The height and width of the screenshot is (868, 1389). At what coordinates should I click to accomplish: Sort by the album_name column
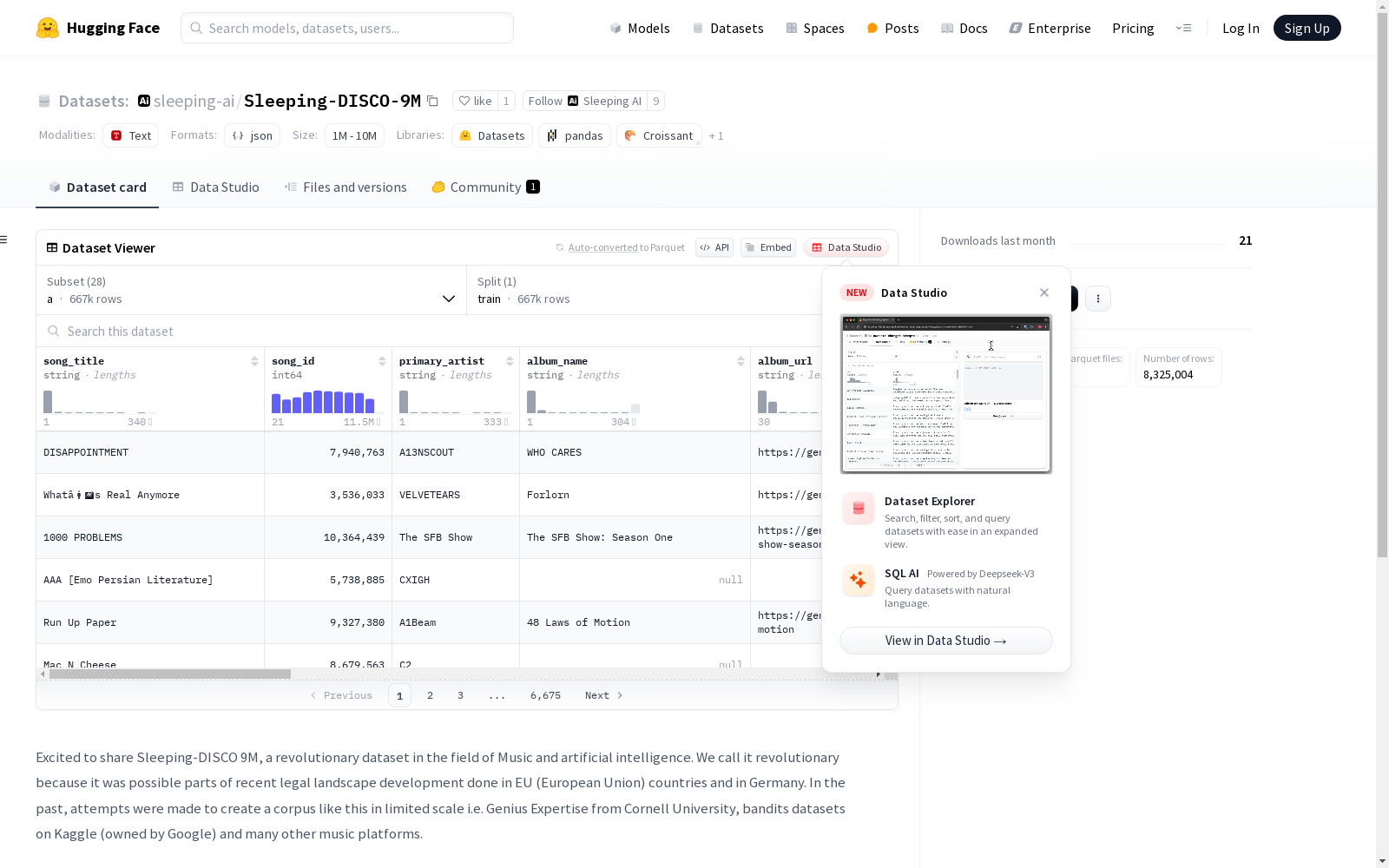[x=741, y=361]
